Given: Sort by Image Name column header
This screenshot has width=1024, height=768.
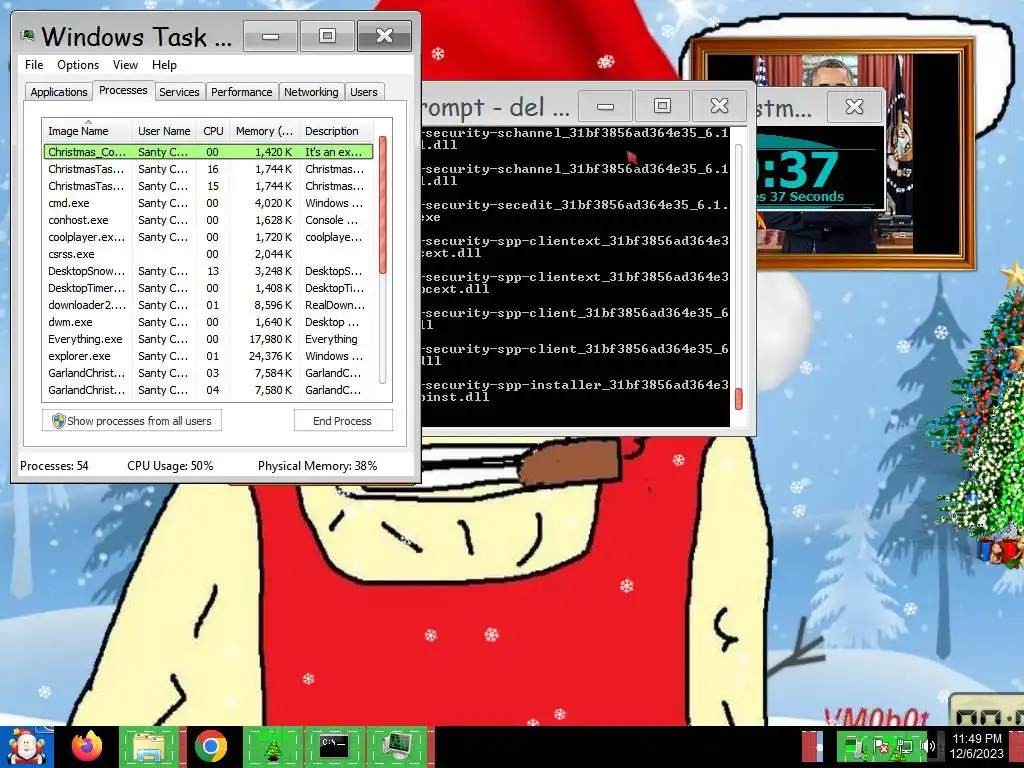Looking at the screenshot, I should click(x=88, y=131).
